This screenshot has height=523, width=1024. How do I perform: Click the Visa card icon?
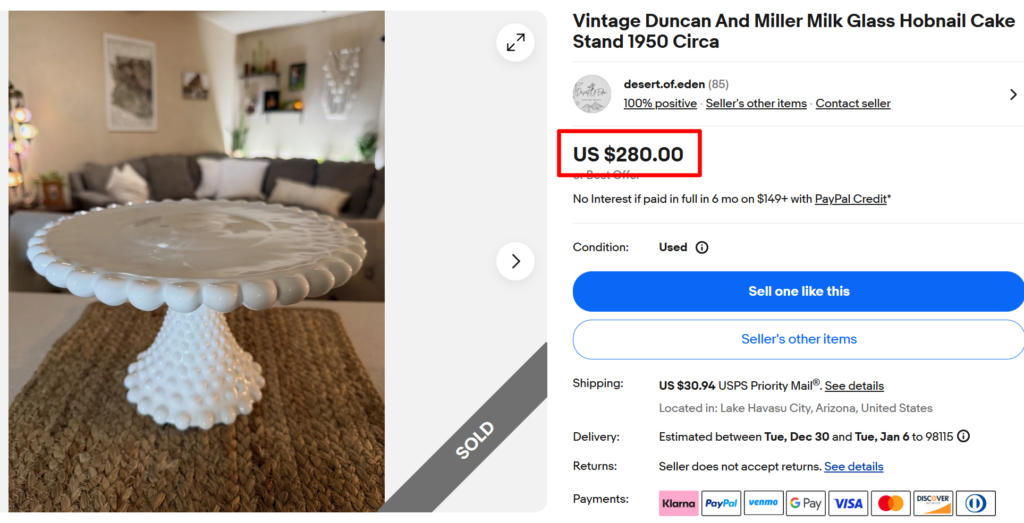(x=848, y=503)
